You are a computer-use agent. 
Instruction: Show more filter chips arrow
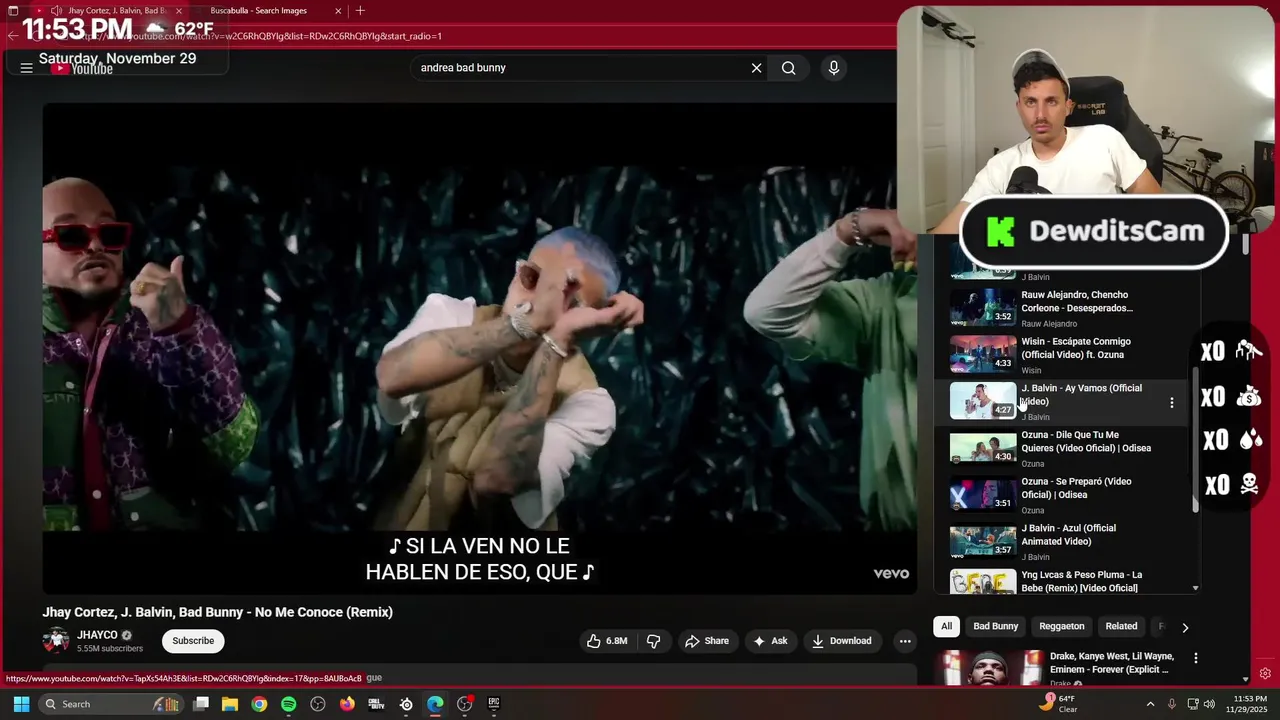(x=1185, y=628)
